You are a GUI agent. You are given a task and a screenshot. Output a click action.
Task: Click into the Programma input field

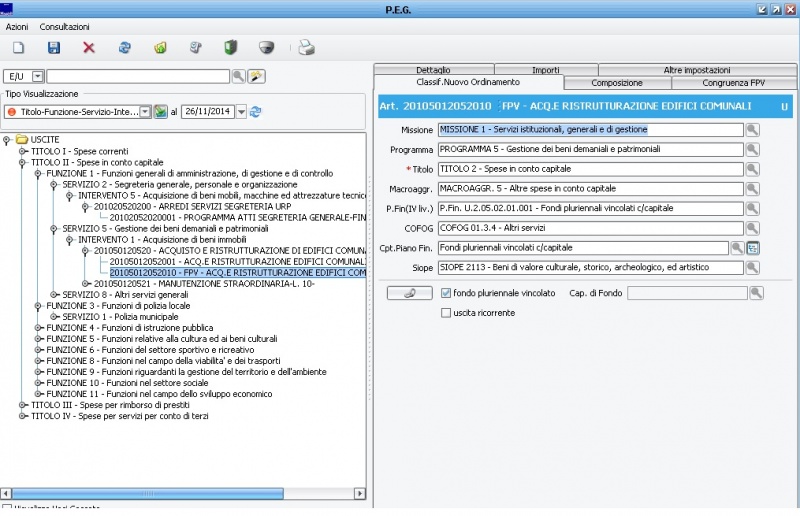591,149
